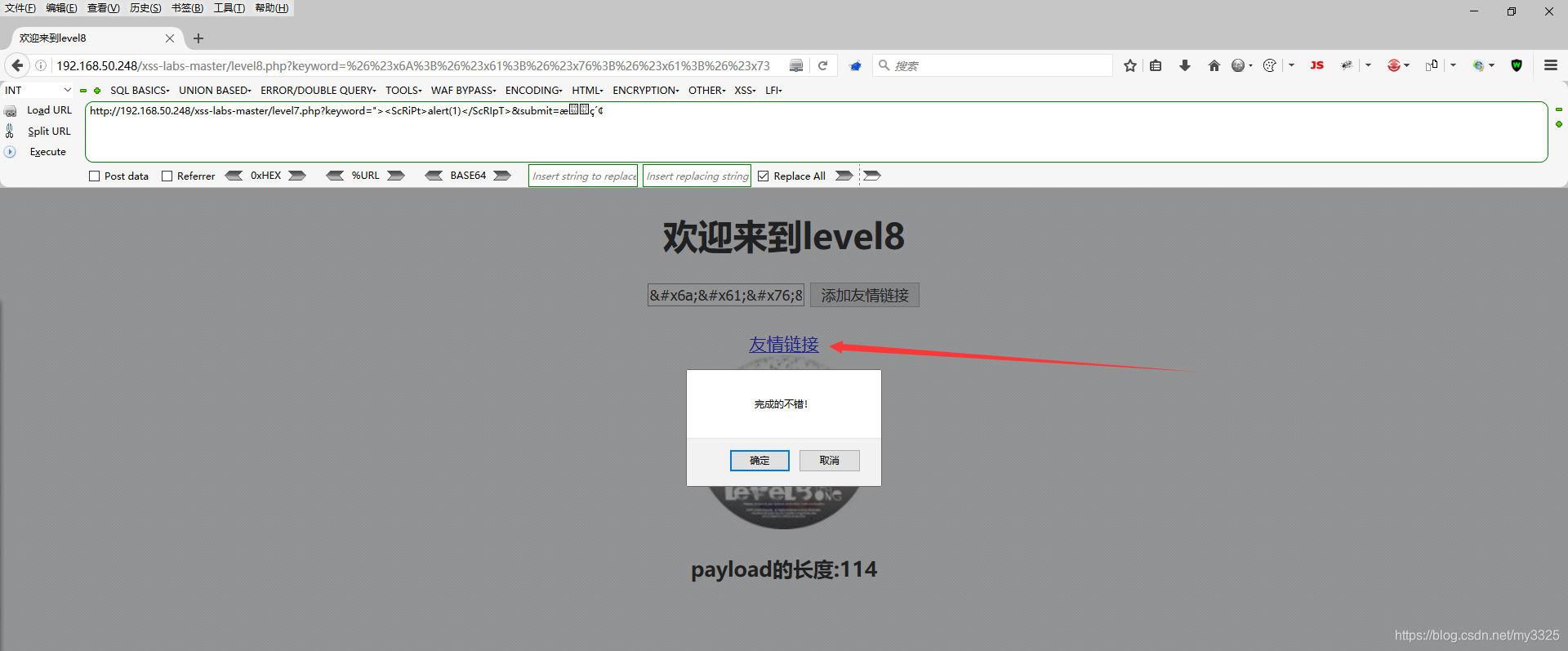Click the user agent switcher icon

pos(1432,65)
